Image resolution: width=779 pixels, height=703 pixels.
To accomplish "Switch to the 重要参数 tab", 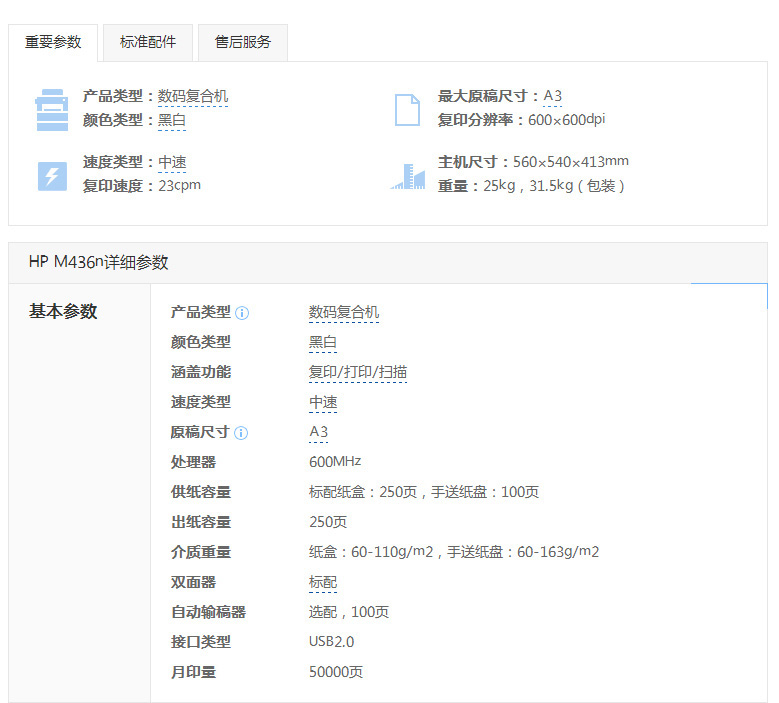I will pyautogui.click(x=53, y=43).
